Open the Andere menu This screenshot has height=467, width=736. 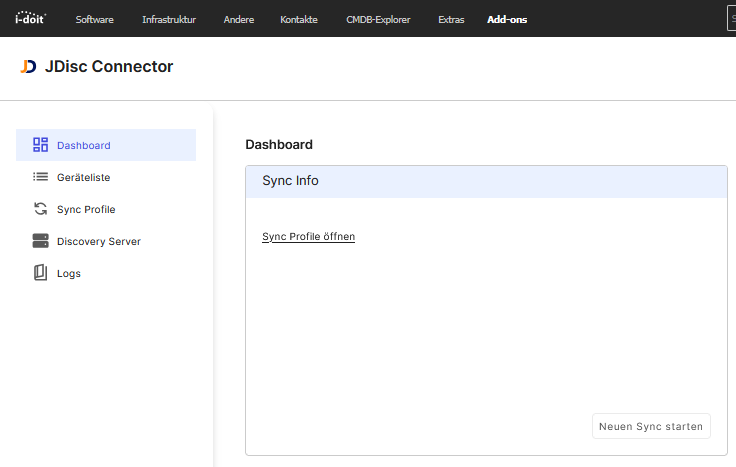[238, 19]
